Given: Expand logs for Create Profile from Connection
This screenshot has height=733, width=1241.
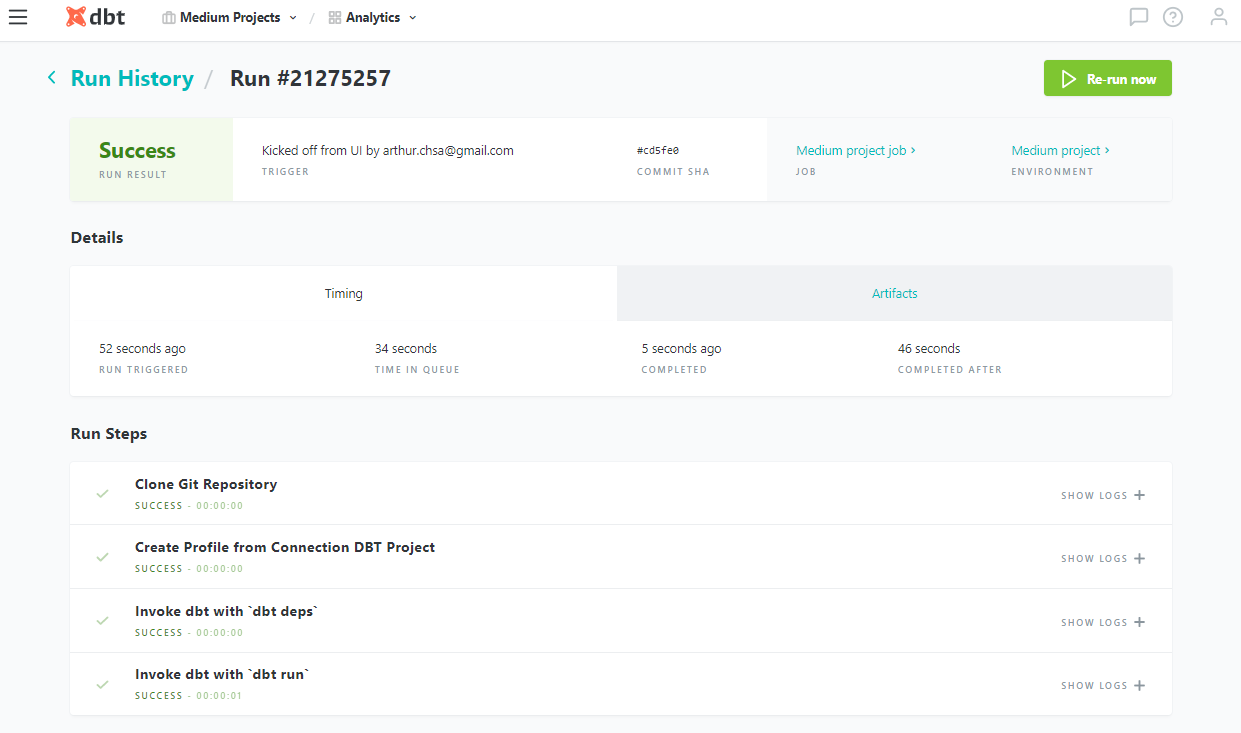Looking at the screenshot, I should pos(1103,558).
